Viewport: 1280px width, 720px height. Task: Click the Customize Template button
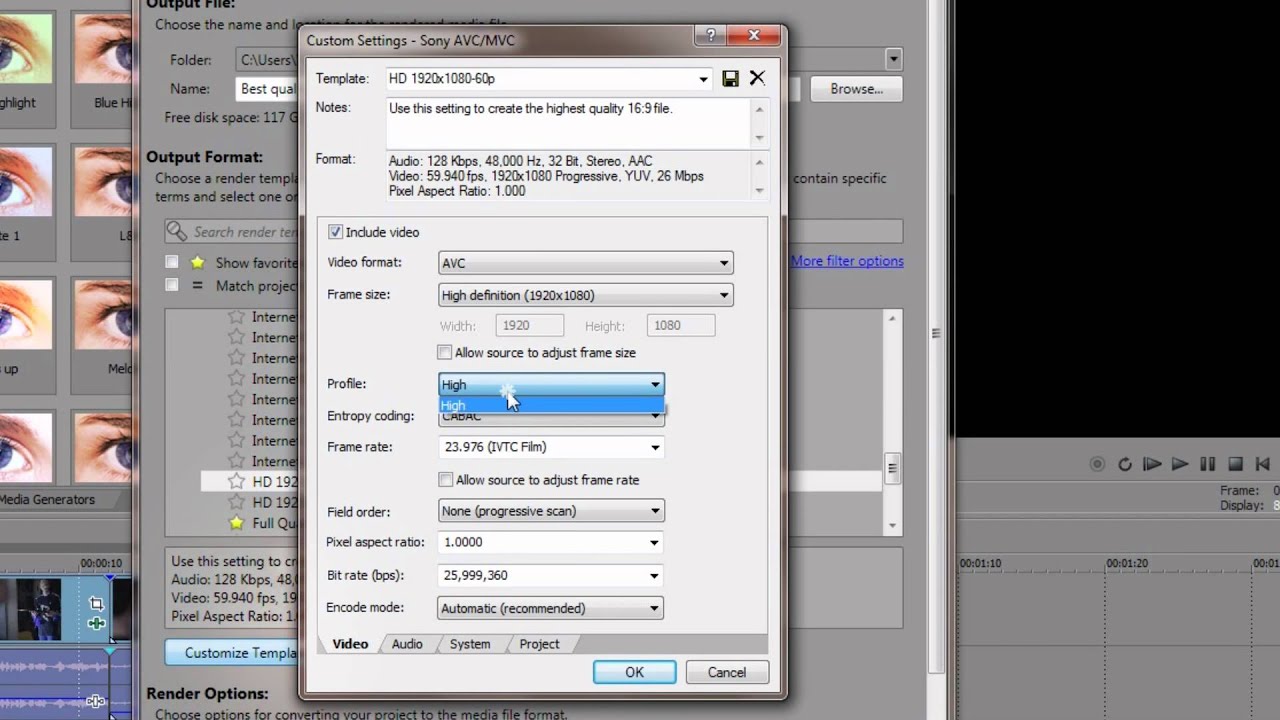tap(232, 652)
